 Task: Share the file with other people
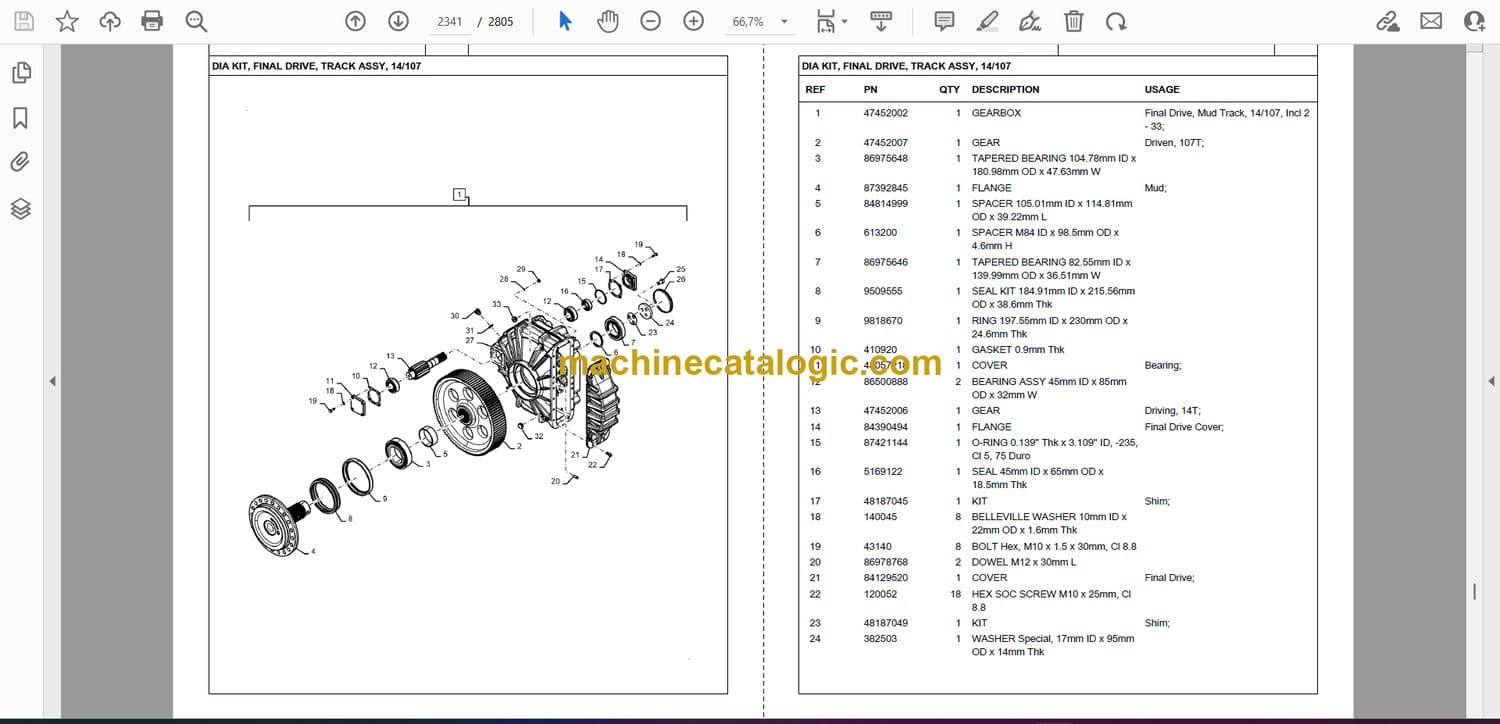pos(1474,21)
